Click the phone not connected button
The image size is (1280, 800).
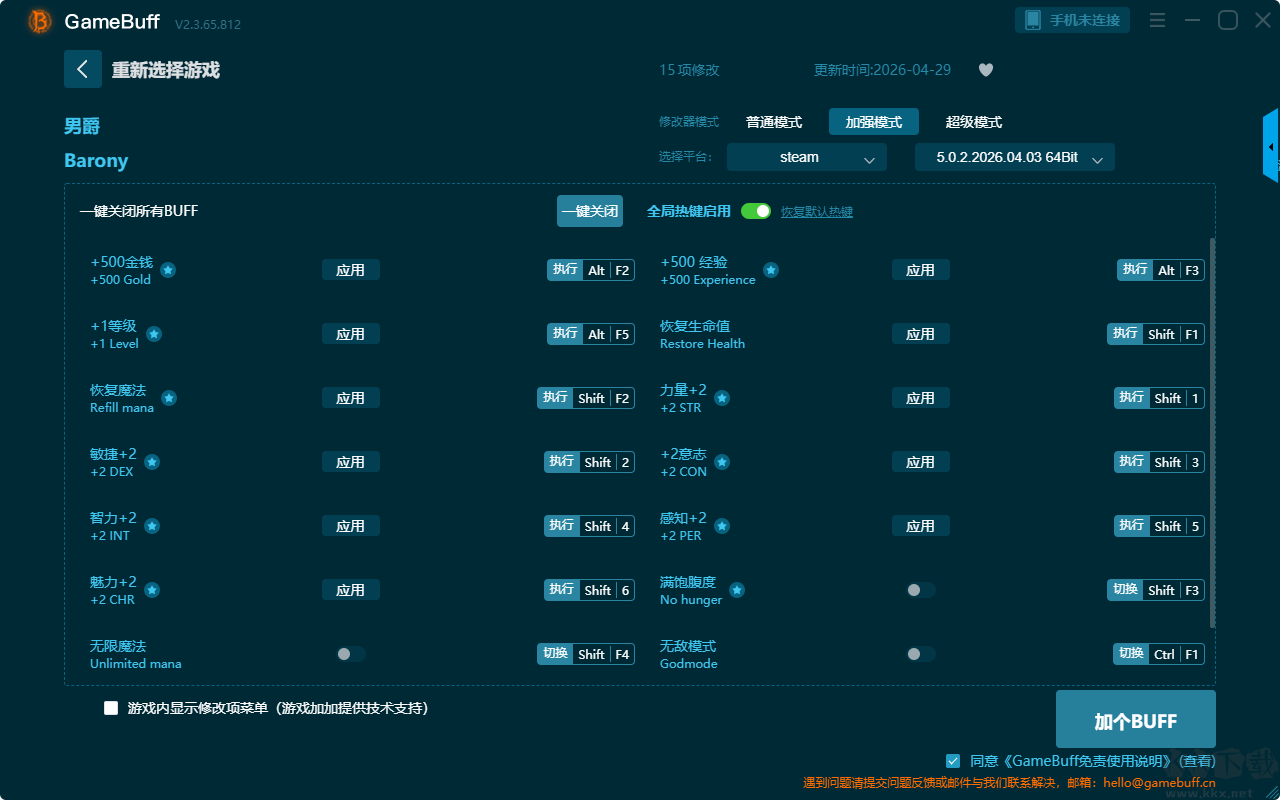tap(1073, 20)
